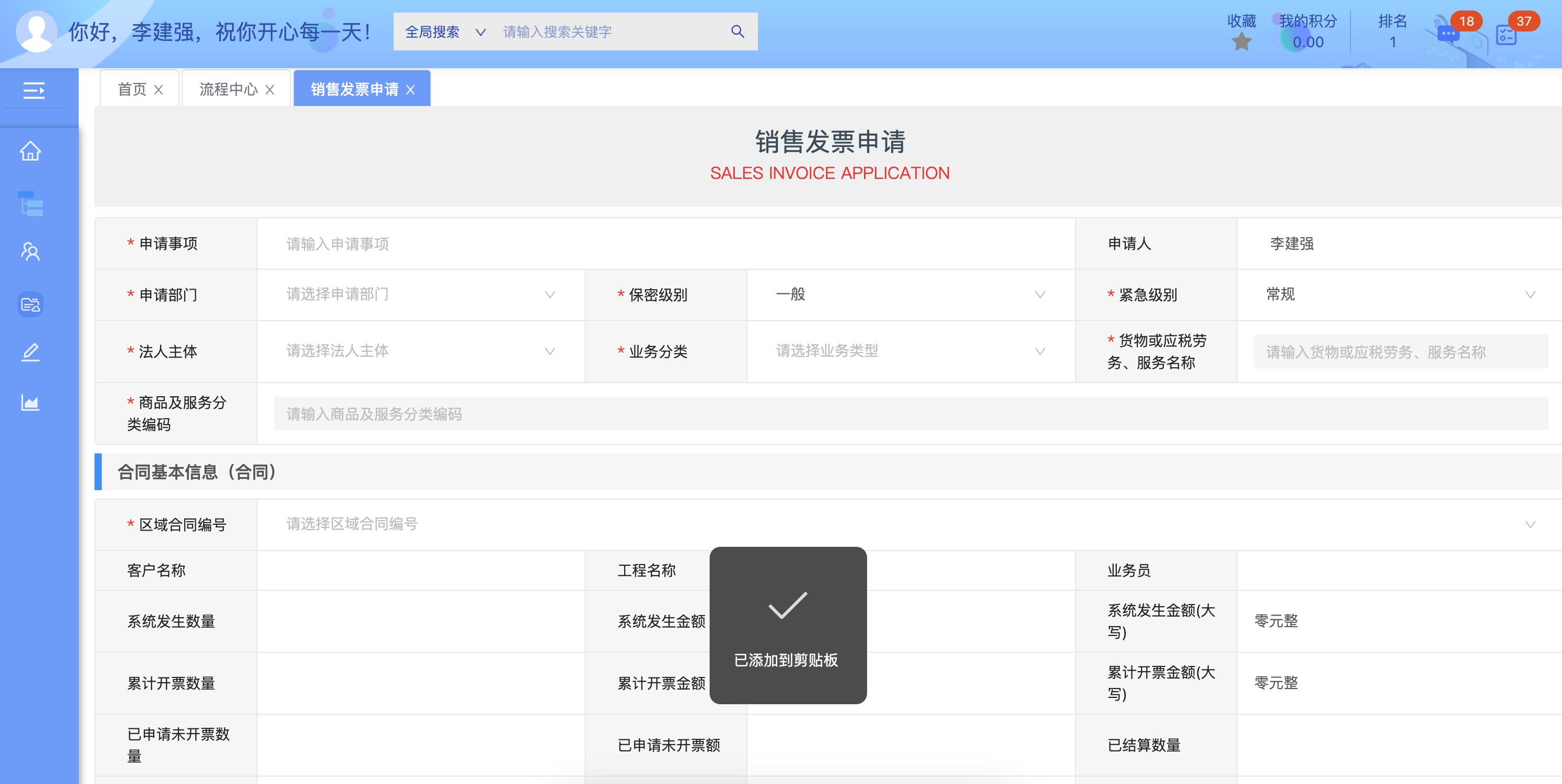This screenshot has height=784, width=1562.
Task: Click the 收藏 label
Action: pos(1241,21)
